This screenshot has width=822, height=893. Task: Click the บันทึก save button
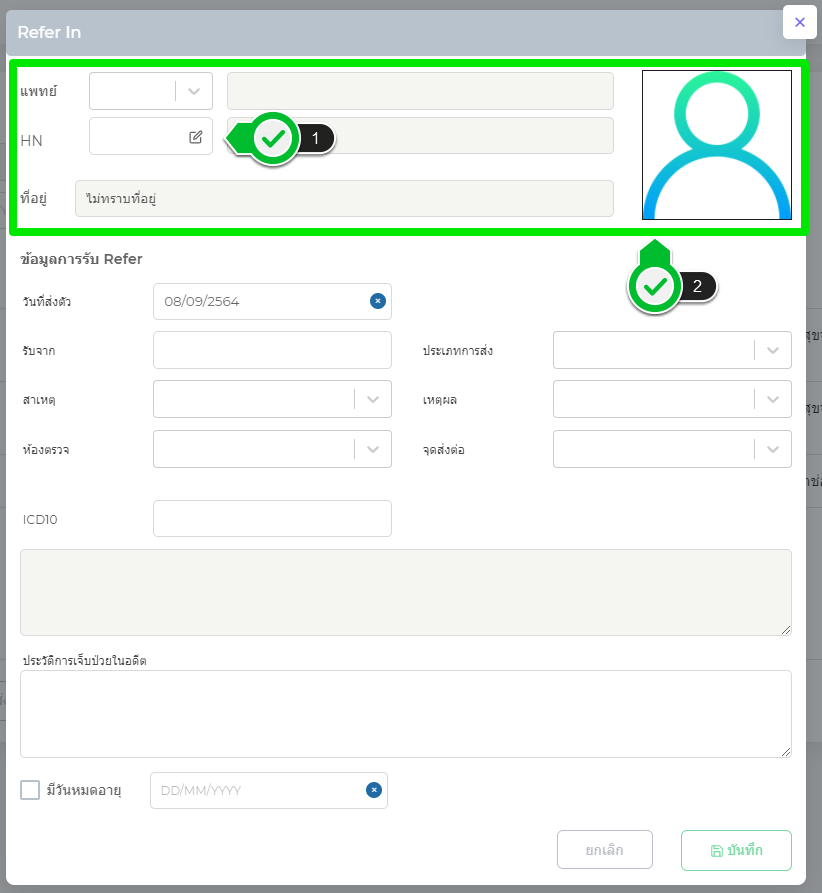[736, 850]
